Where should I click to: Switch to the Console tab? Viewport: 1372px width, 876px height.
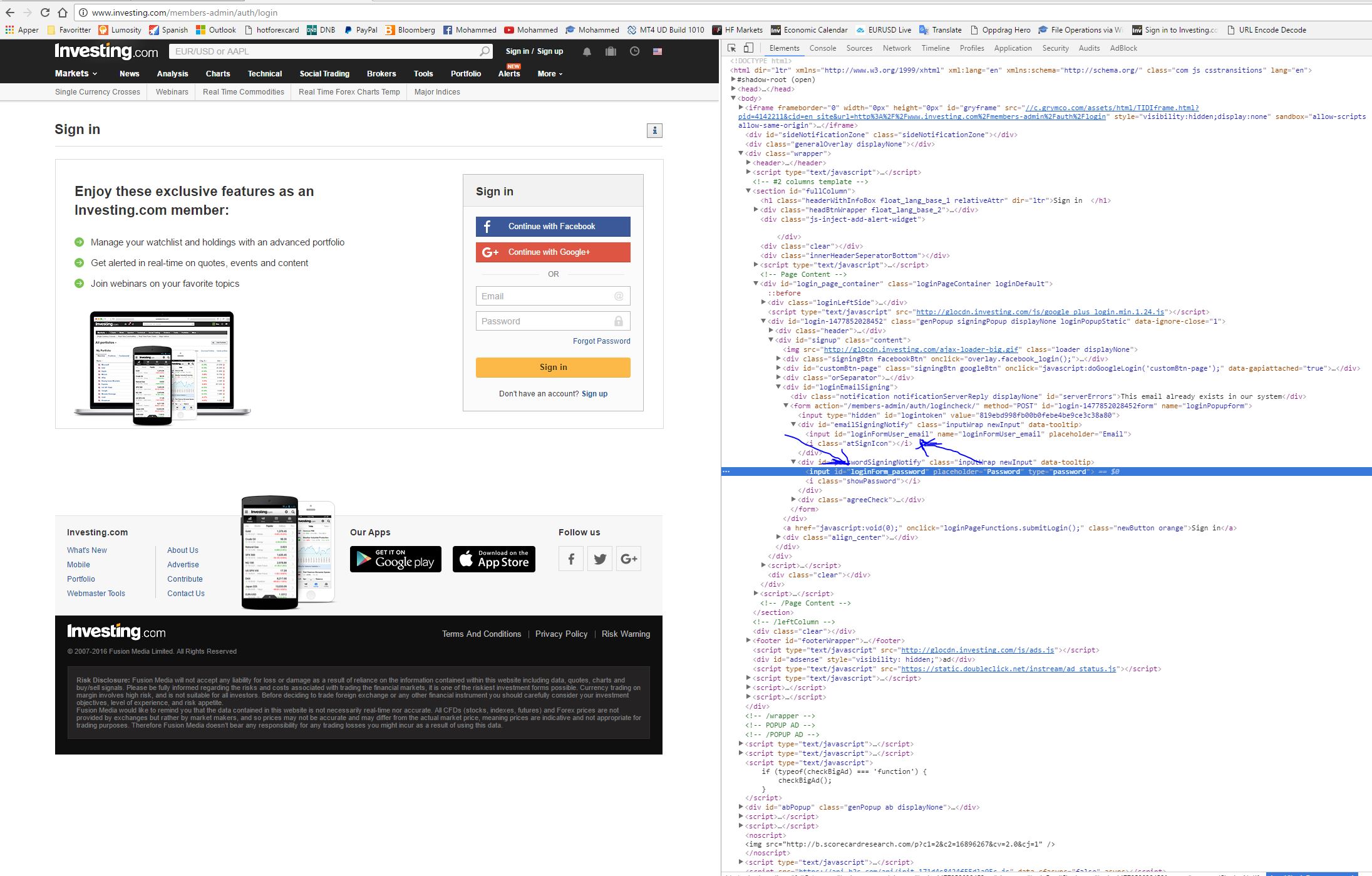tap(822, 48)
